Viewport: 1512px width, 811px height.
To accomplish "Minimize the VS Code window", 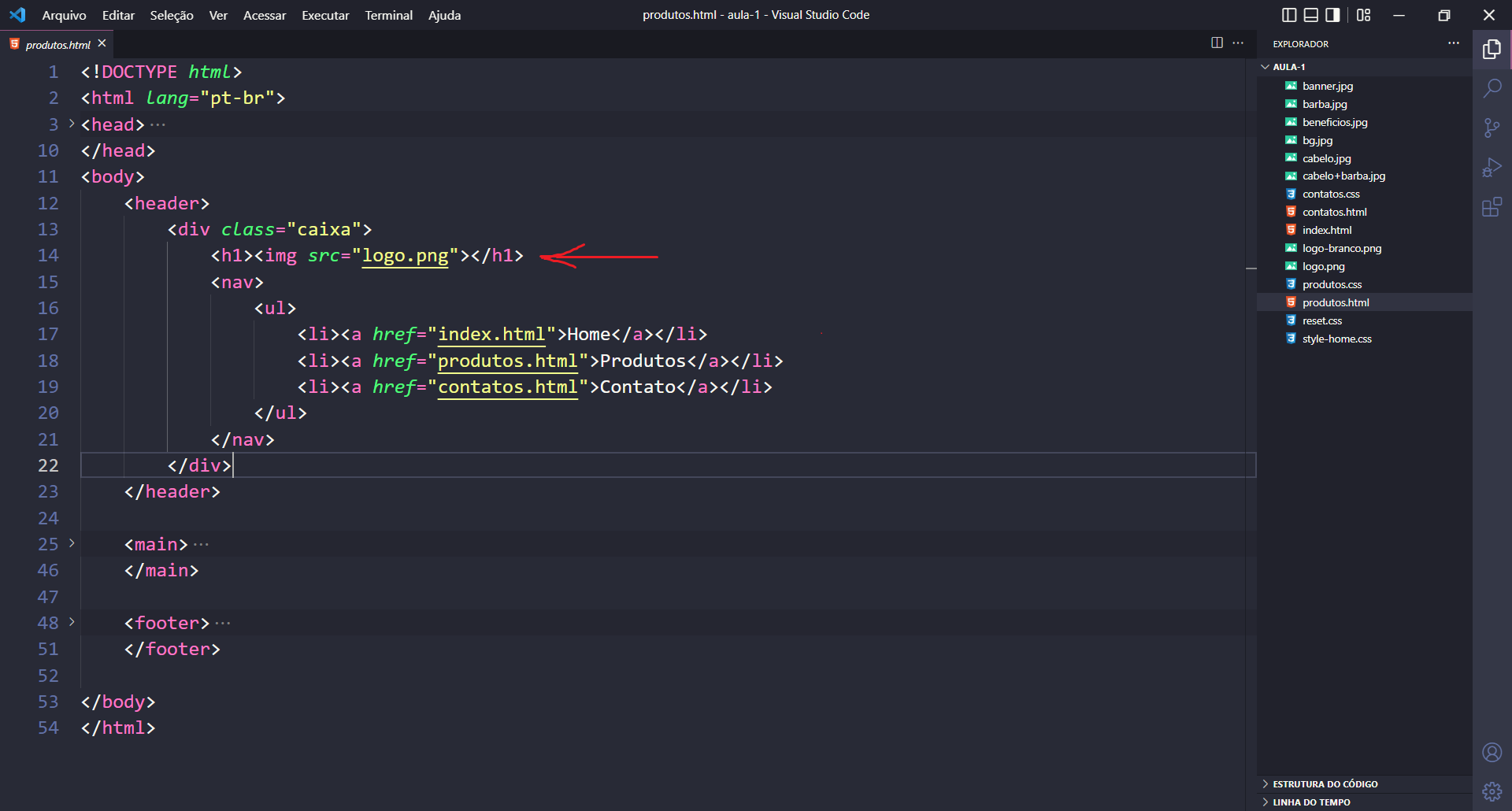I will (x=1399, y=15).
